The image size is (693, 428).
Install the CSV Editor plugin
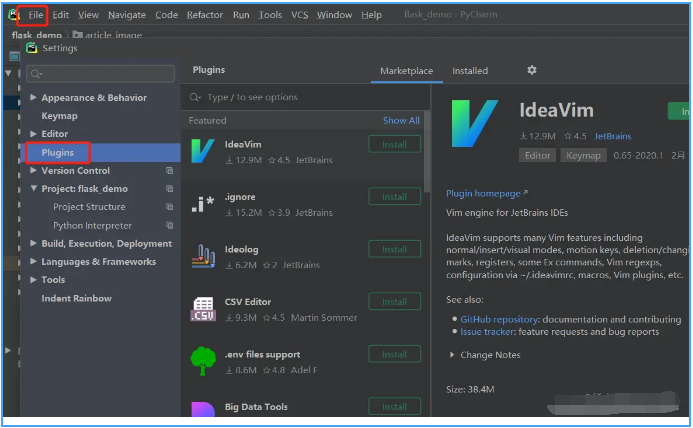pyautogui.click(x=394, y=302)
